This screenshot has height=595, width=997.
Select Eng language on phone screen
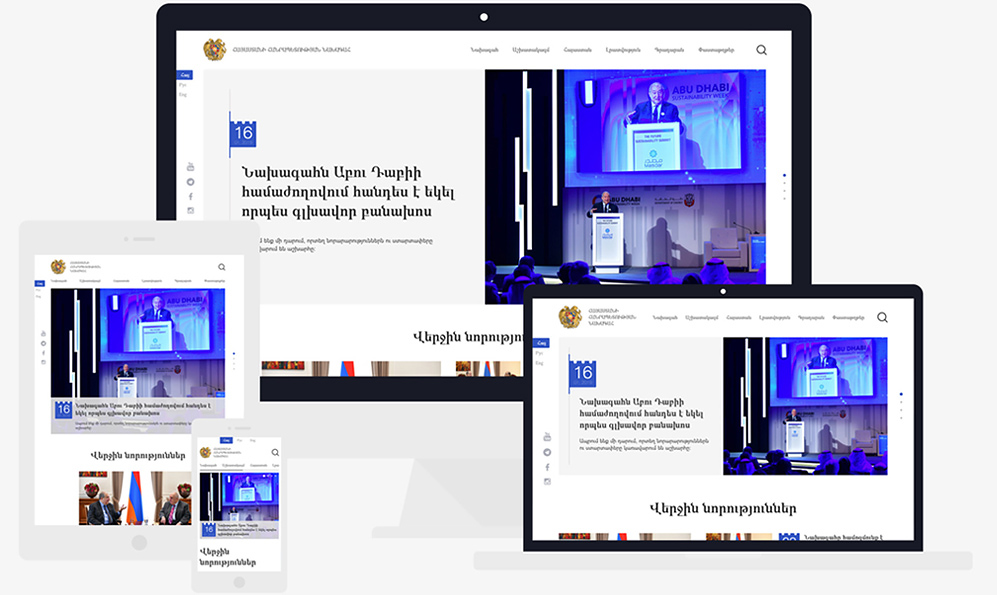coord(252,440)
